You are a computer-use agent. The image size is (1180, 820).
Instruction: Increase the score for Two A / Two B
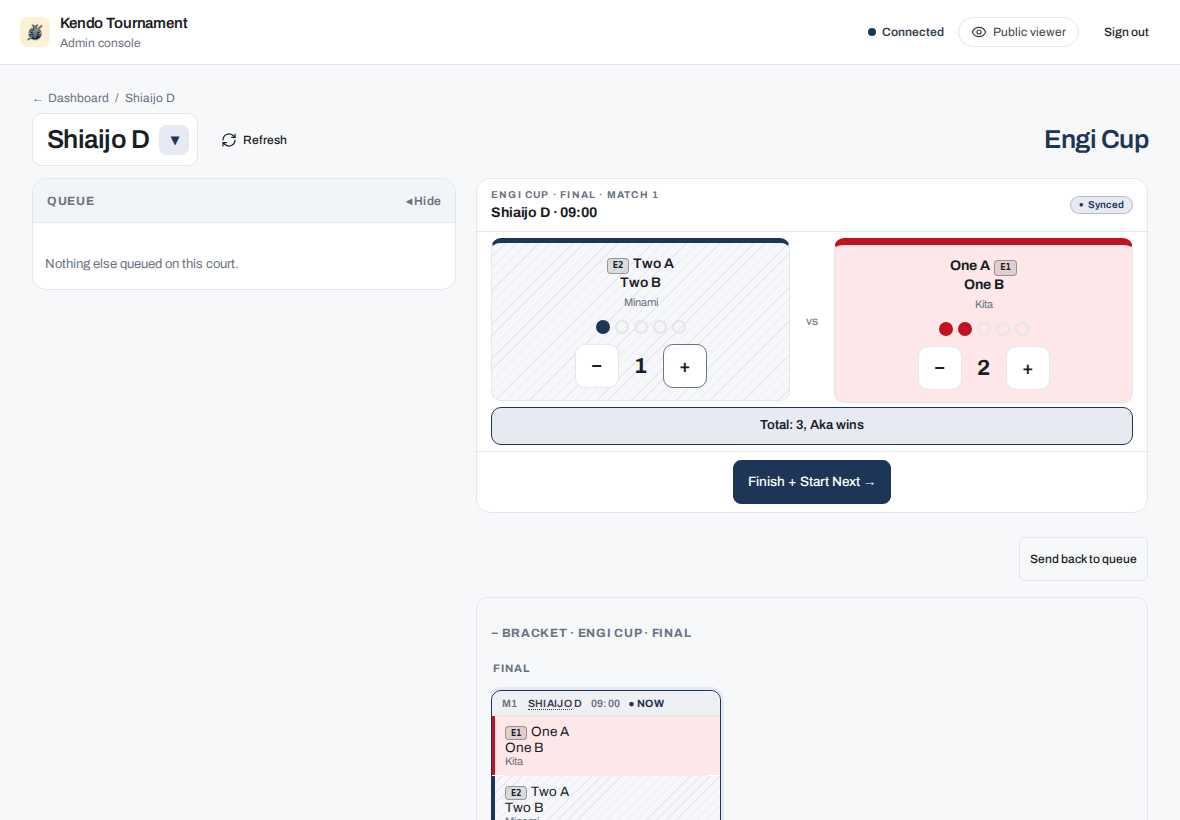[x=685, y=366]
